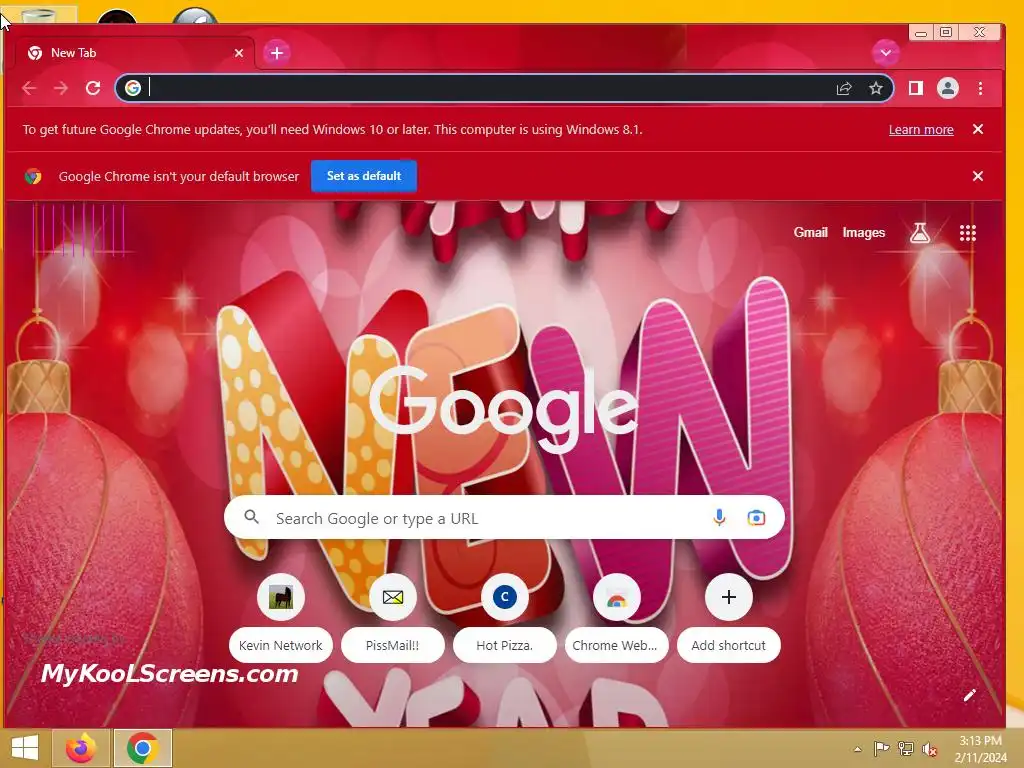Dismiss the default browser infobar
The width and height of the screenshot is (1024, 768).
click(978, 176)
